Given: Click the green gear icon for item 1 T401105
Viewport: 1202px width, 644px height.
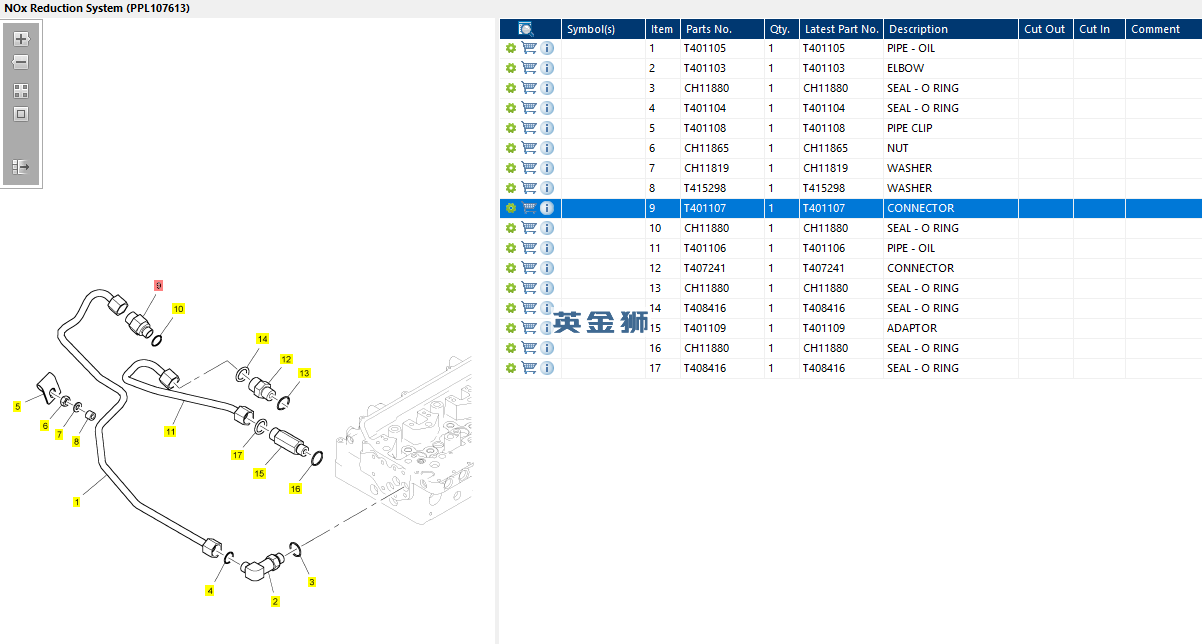Looking at the screenshot, I should (x=511, y=48).
